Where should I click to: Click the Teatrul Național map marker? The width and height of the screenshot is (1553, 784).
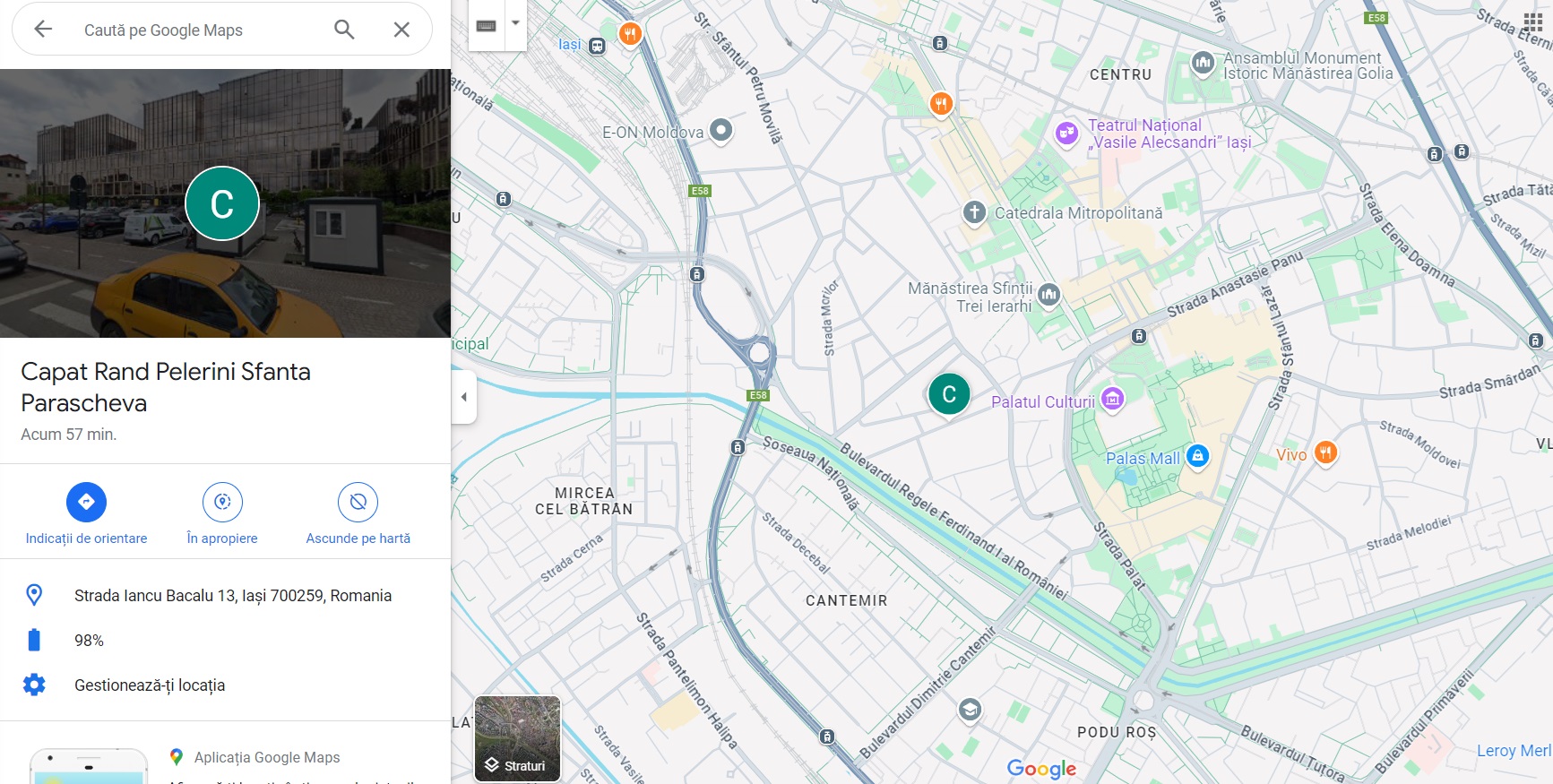(1066, 134)
